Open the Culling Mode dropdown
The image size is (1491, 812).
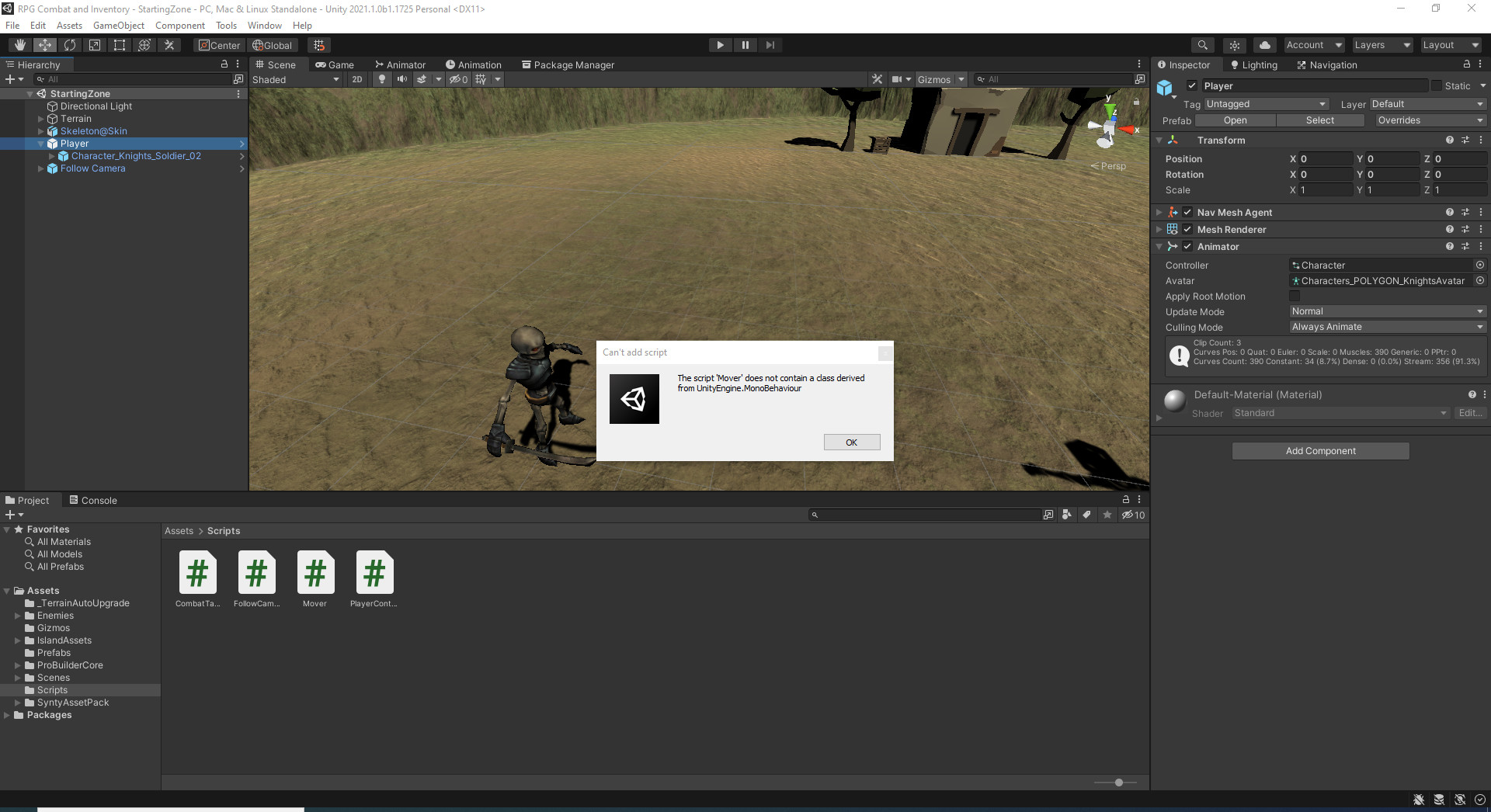pos(1387,327)
